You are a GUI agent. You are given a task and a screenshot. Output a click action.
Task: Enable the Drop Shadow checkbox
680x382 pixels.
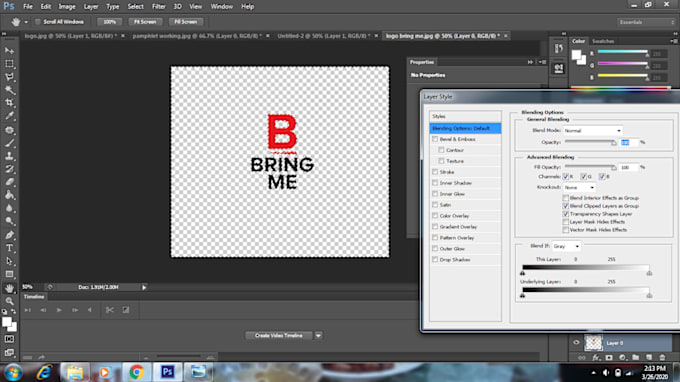(435, 259)
